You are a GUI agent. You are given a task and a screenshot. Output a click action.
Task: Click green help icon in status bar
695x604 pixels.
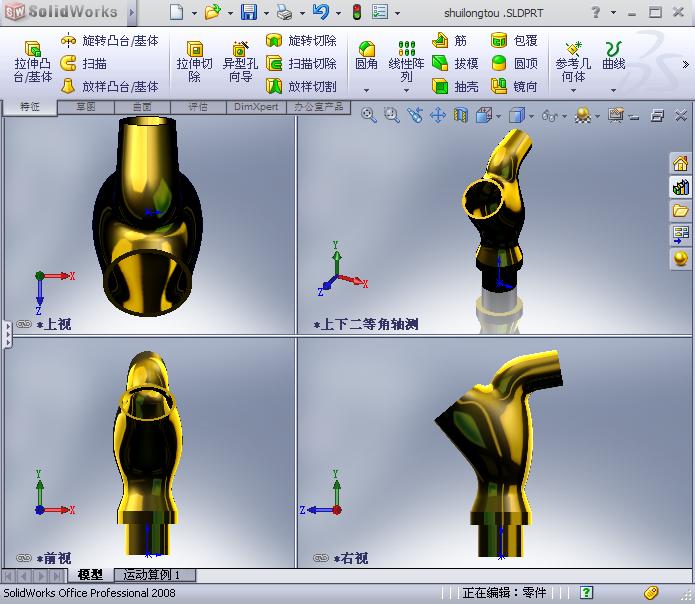point(586,592)
